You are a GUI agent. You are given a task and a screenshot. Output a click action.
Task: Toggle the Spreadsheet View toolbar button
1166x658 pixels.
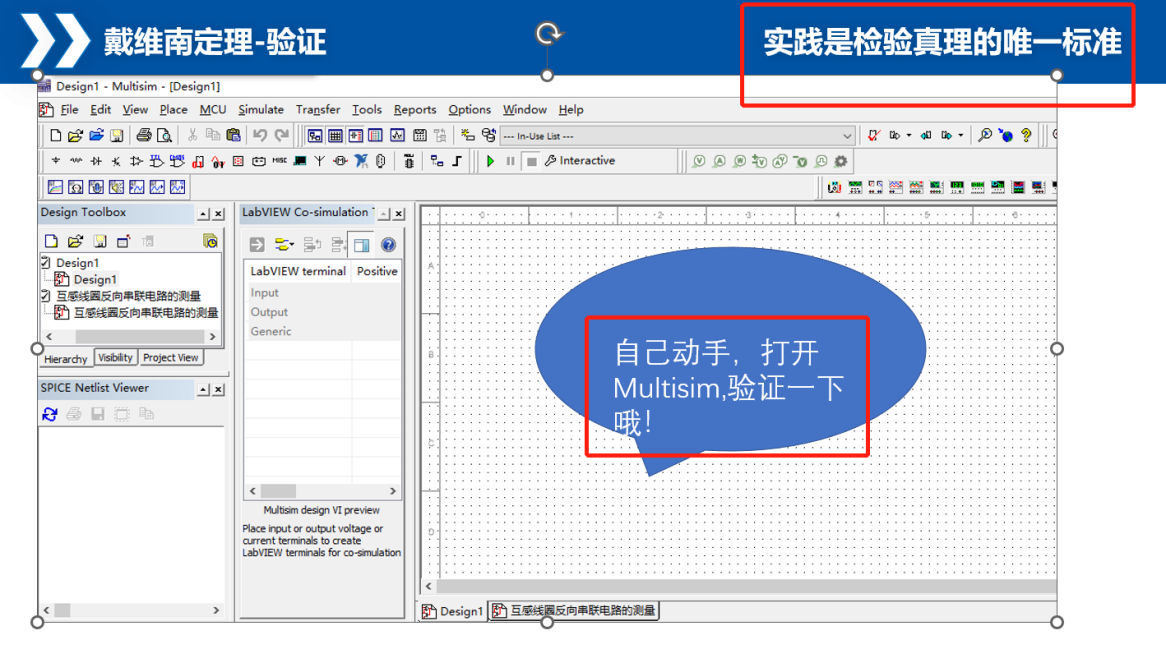click(x=335, y=135)
